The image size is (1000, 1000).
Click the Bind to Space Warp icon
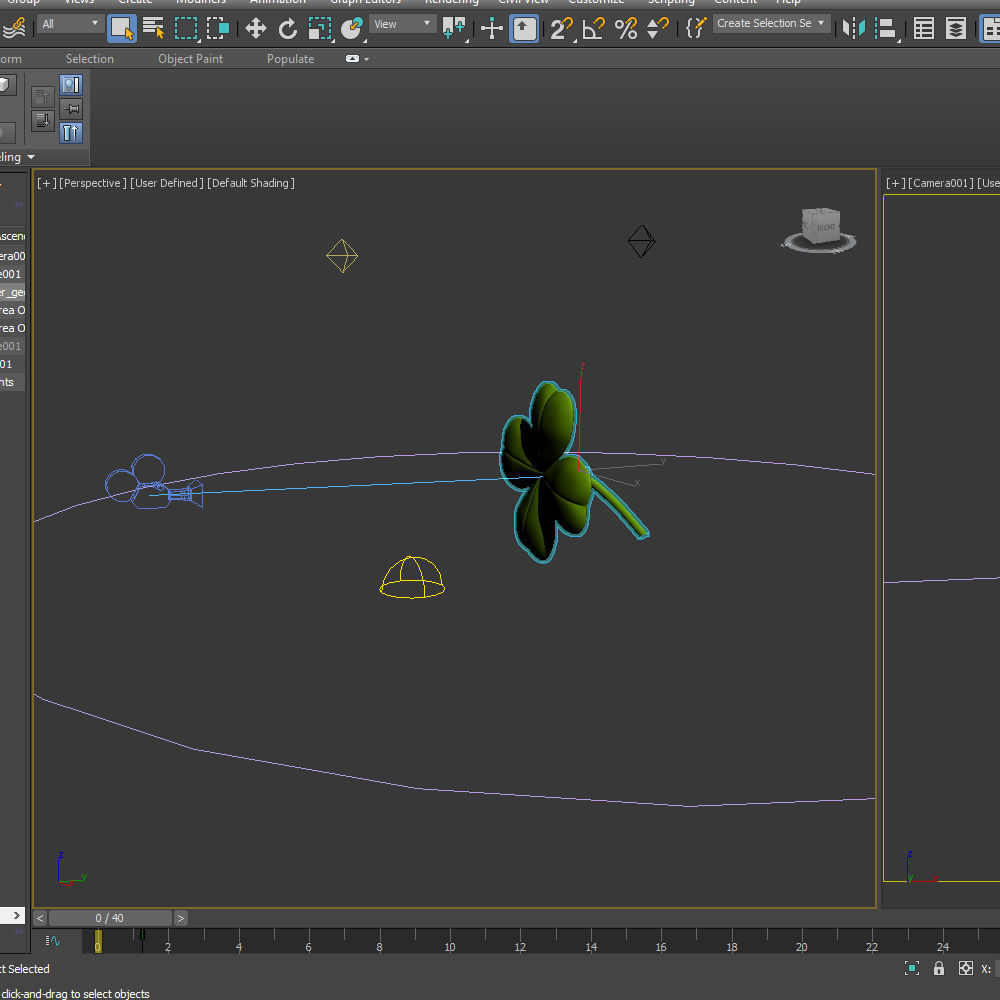[14, 27]
